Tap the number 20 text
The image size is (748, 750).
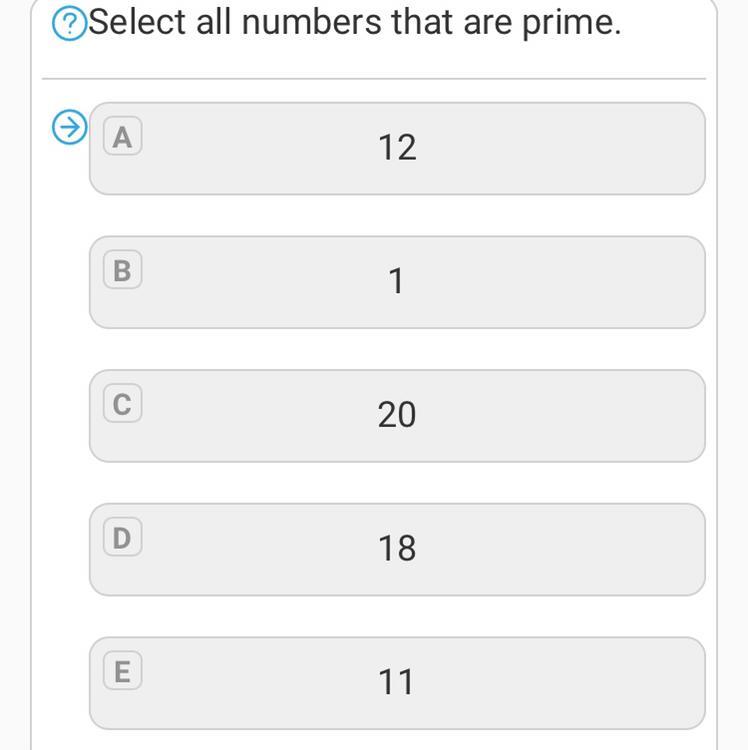tap(397, 415)
